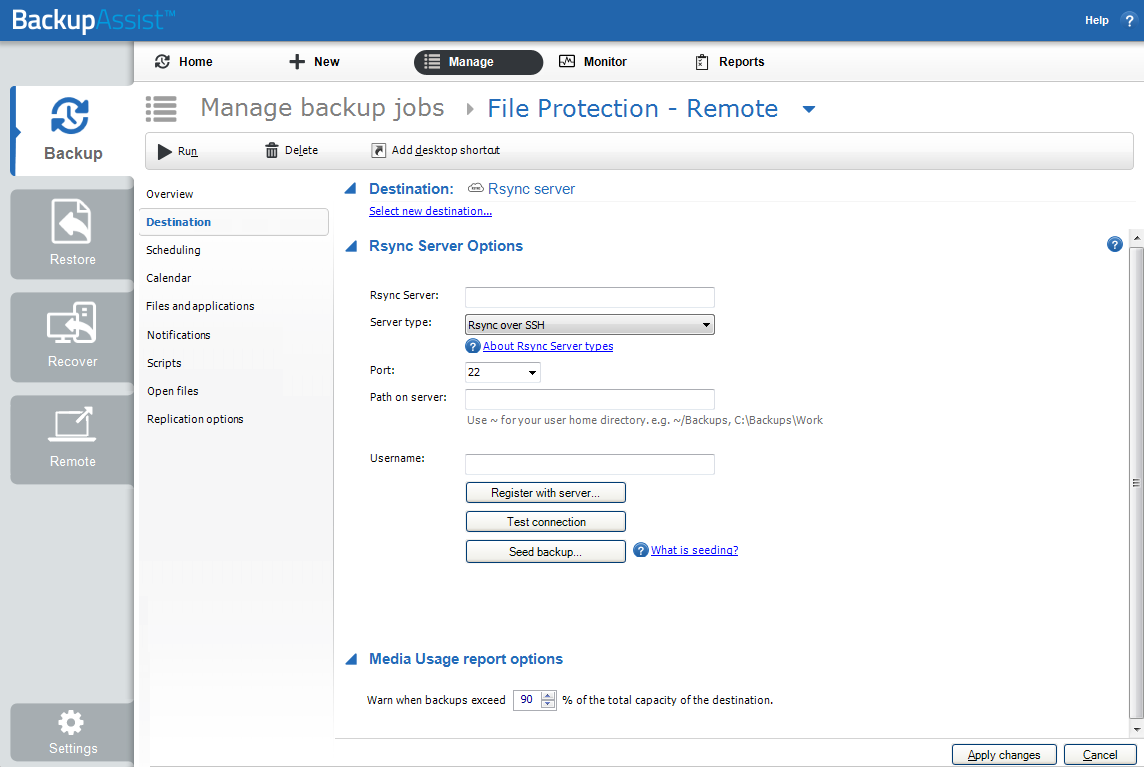This screenshot has height=769, width=1144.
Task: Click the Path on server field
Action: coord(590,399)
